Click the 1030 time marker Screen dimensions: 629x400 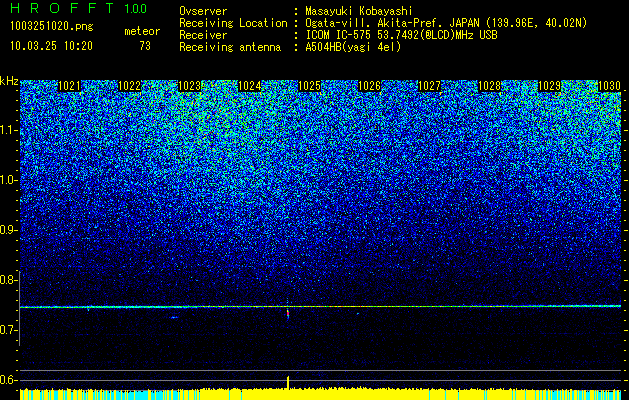[609, 86]
